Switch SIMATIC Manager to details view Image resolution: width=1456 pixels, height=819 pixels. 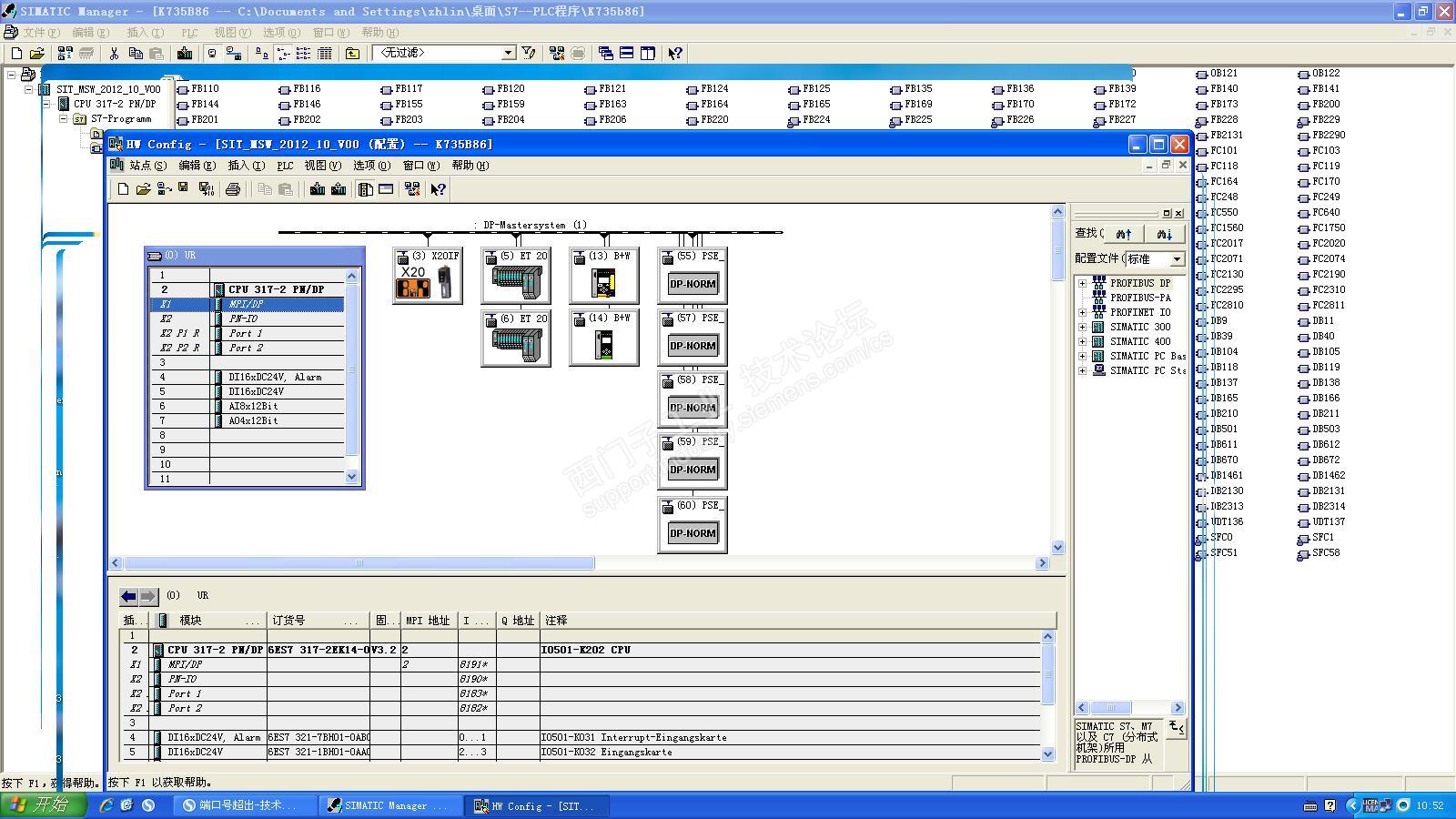click(325, 54)
